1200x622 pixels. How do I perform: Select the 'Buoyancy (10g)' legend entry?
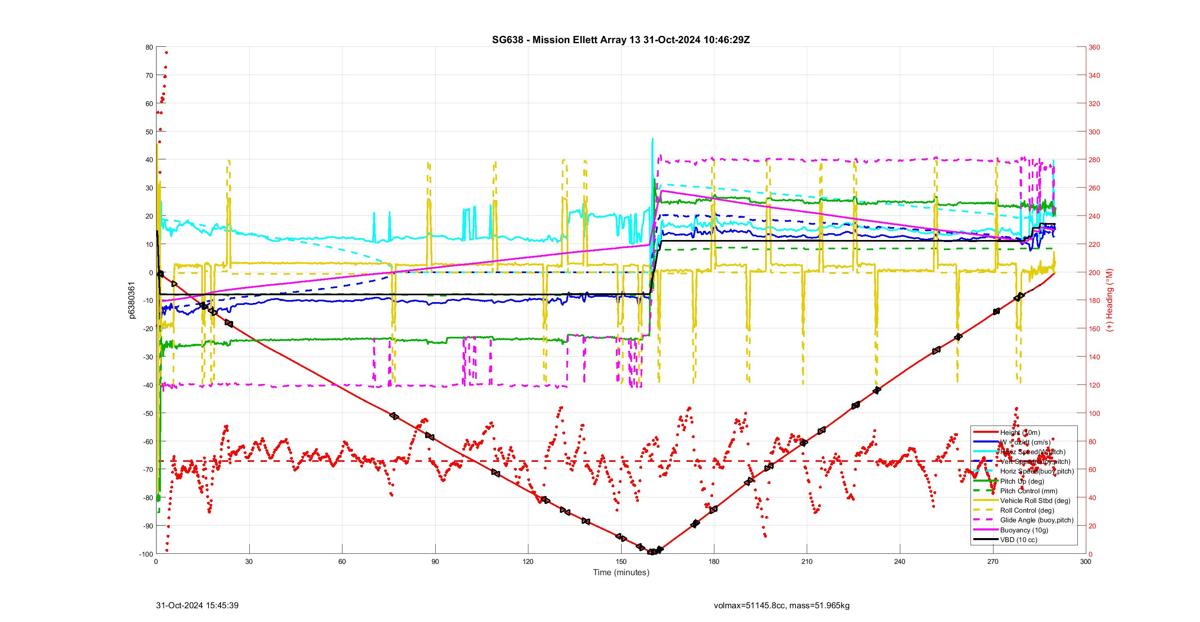[x=1024, y=530]
